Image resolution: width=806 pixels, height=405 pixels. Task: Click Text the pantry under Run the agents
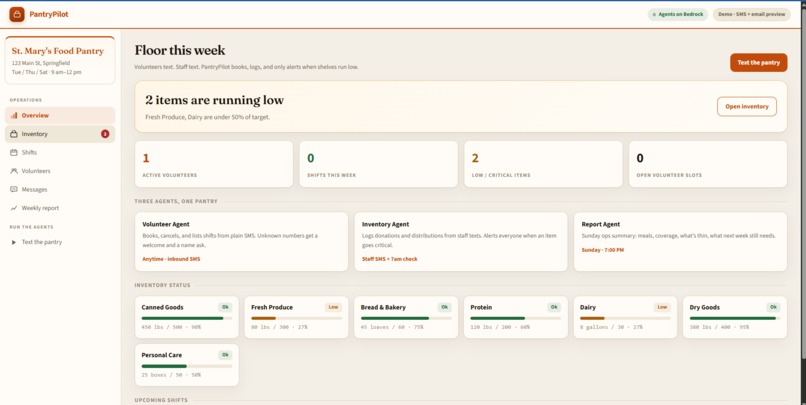pyautogui.click(x=60, y=242)
